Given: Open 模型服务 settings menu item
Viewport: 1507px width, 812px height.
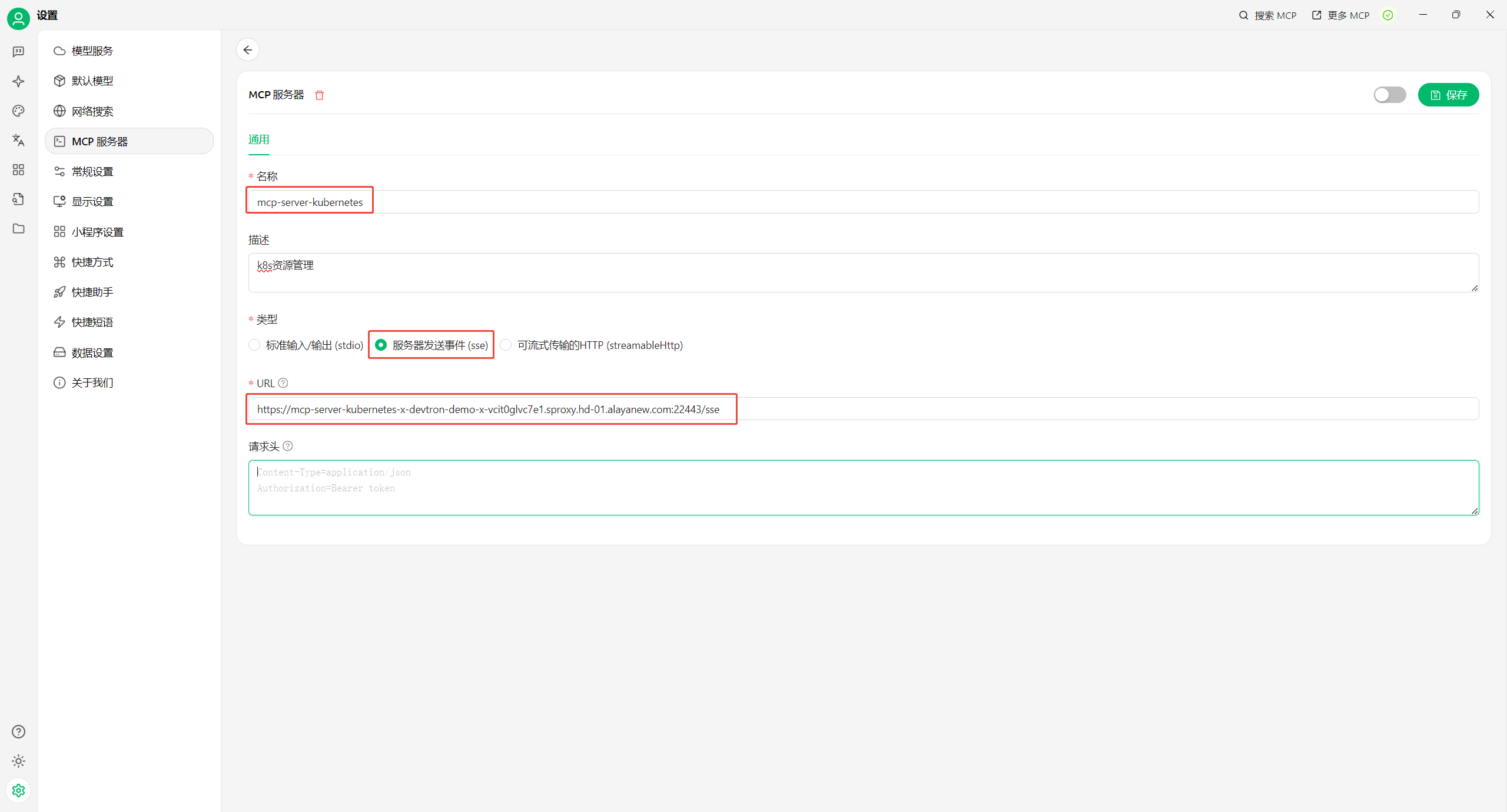Looking at the screenshot, I should tap(92, 51).
